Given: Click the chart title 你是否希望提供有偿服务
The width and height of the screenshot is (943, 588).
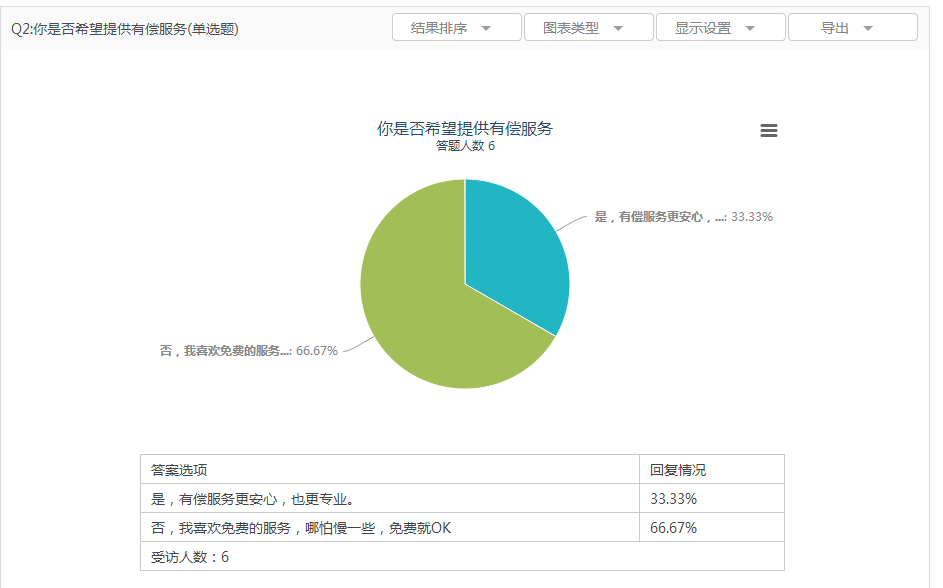Looking at the screenshot, I should tap(465, 128).
